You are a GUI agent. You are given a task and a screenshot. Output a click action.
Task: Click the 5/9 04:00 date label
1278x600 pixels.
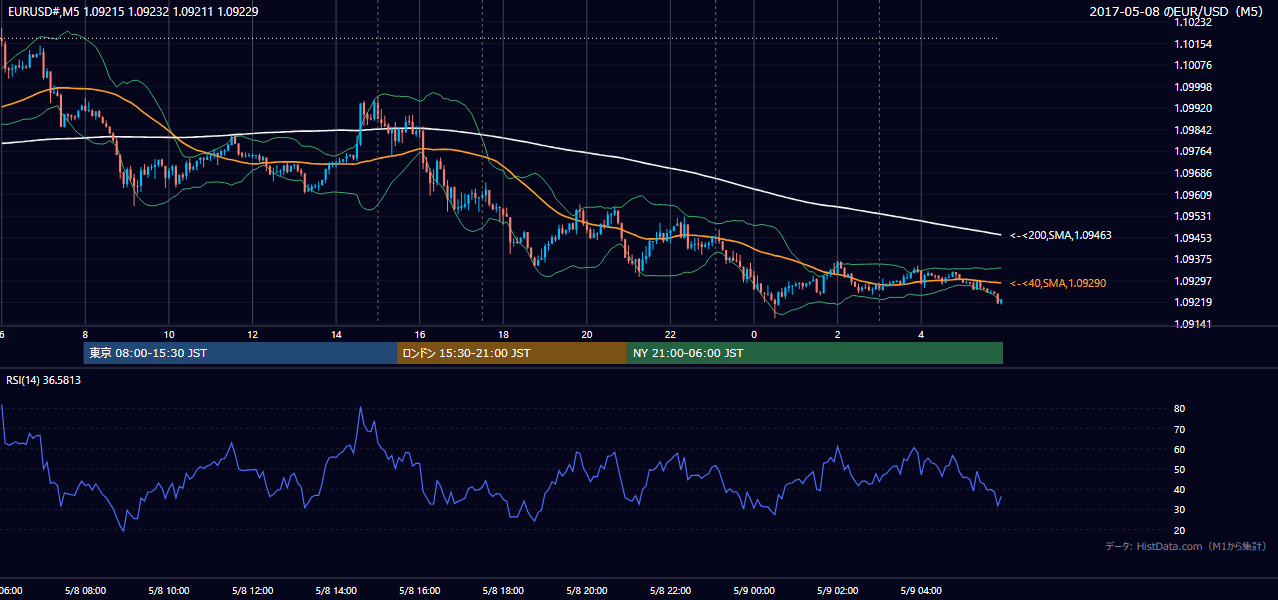pos(920,590)
